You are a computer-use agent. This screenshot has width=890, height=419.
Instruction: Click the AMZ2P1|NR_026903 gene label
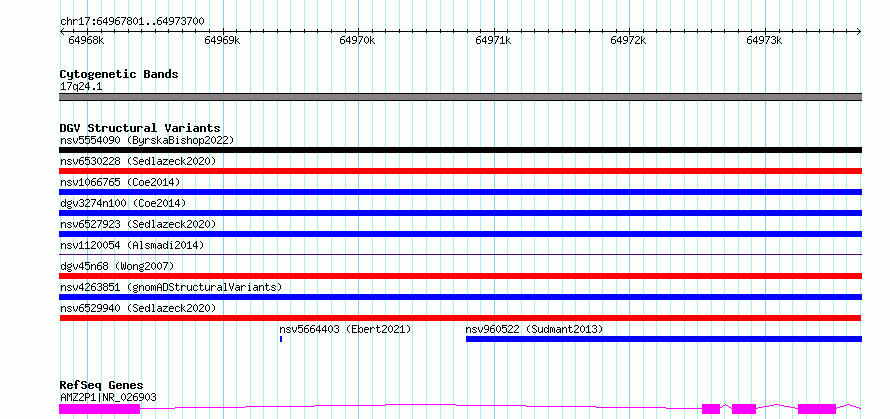[108, 397]
